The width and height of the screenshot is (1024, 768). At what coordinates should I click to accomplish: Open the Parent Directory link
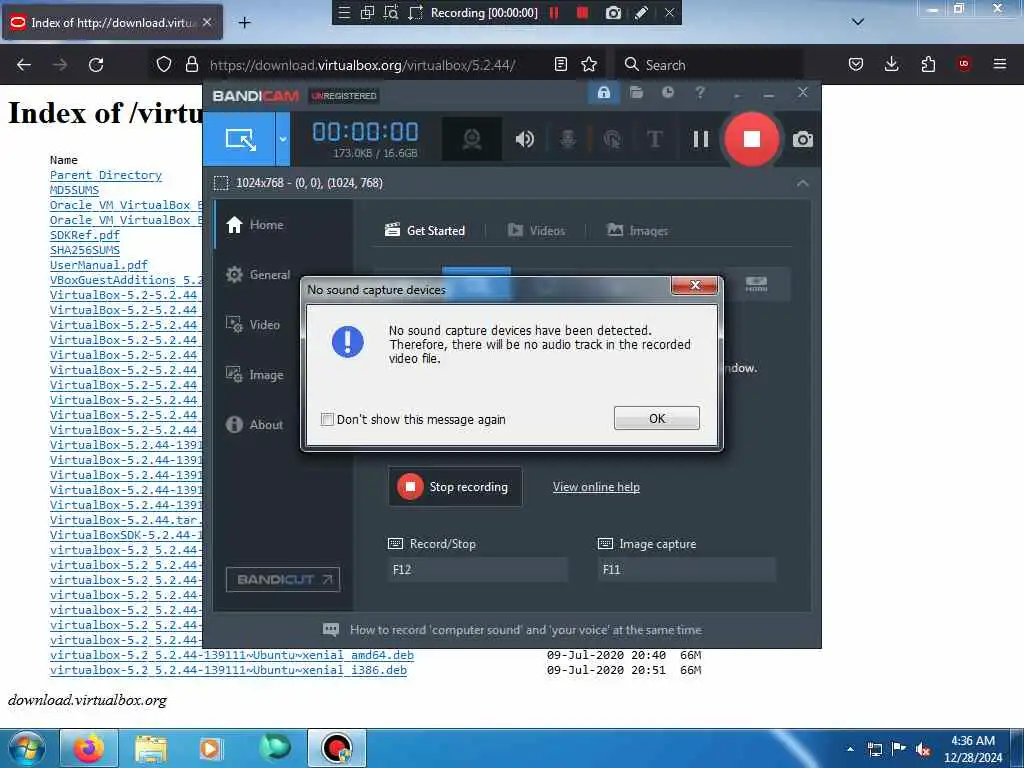(106, 175)
